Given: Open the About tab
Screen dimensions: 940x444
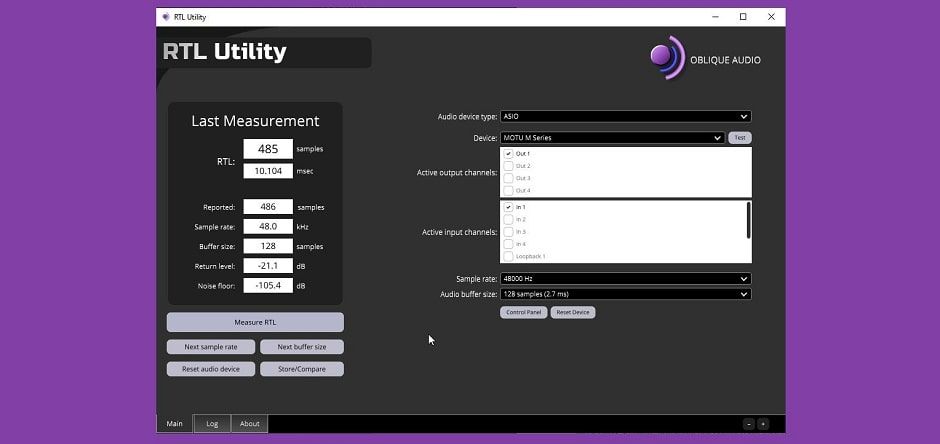Looking at the screenshot, I should tap(249, 424).
